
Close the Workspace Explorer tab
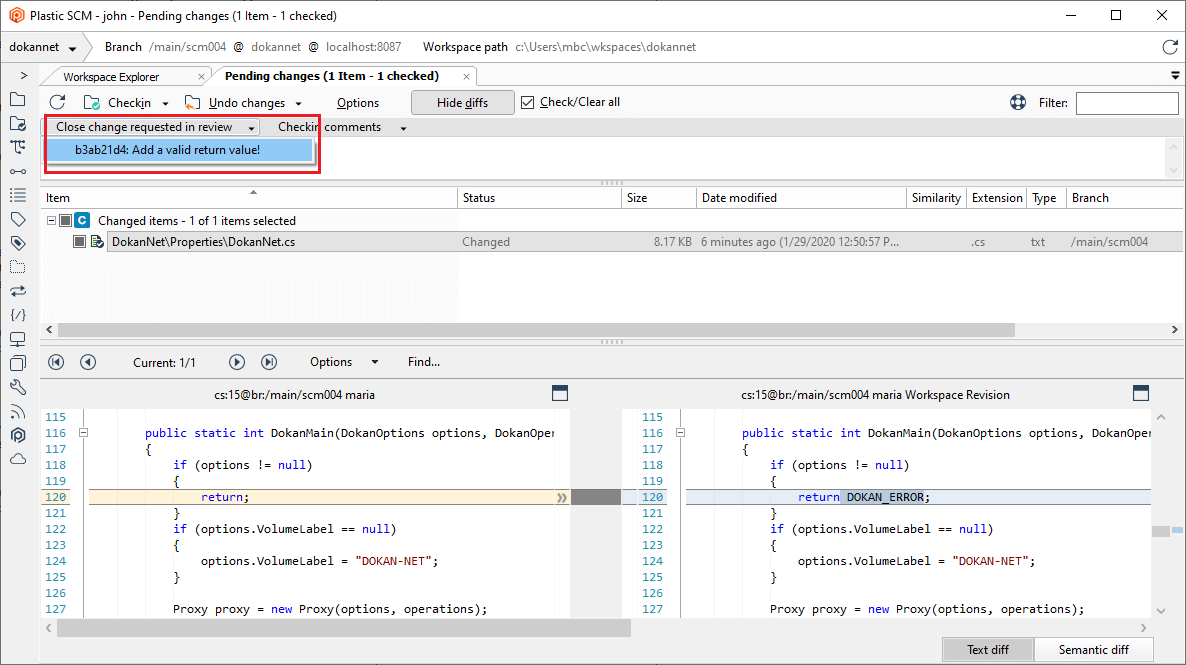tap(201, 76)
